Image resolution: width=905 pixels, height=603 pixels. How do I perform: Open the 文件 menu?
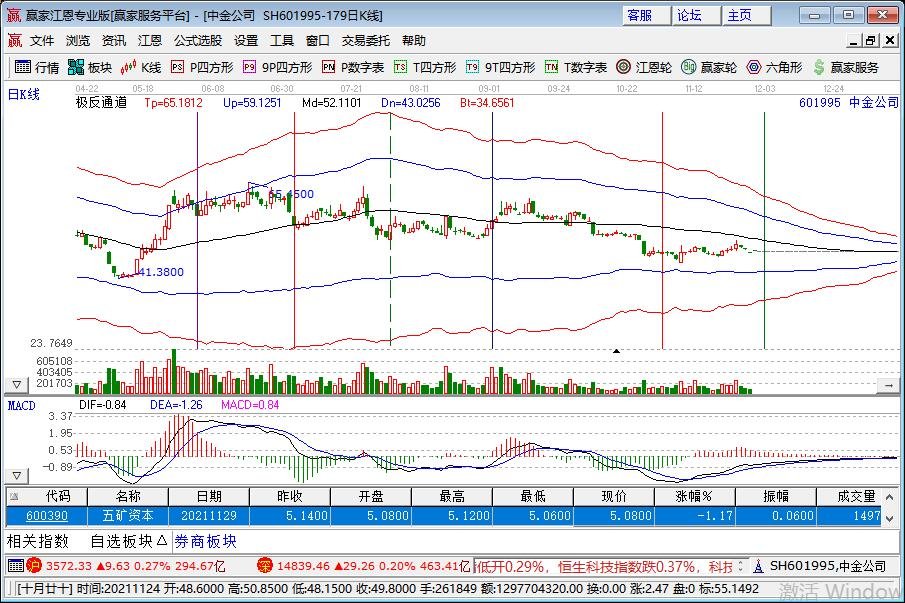pyautogui.click(x=42, y=40)
